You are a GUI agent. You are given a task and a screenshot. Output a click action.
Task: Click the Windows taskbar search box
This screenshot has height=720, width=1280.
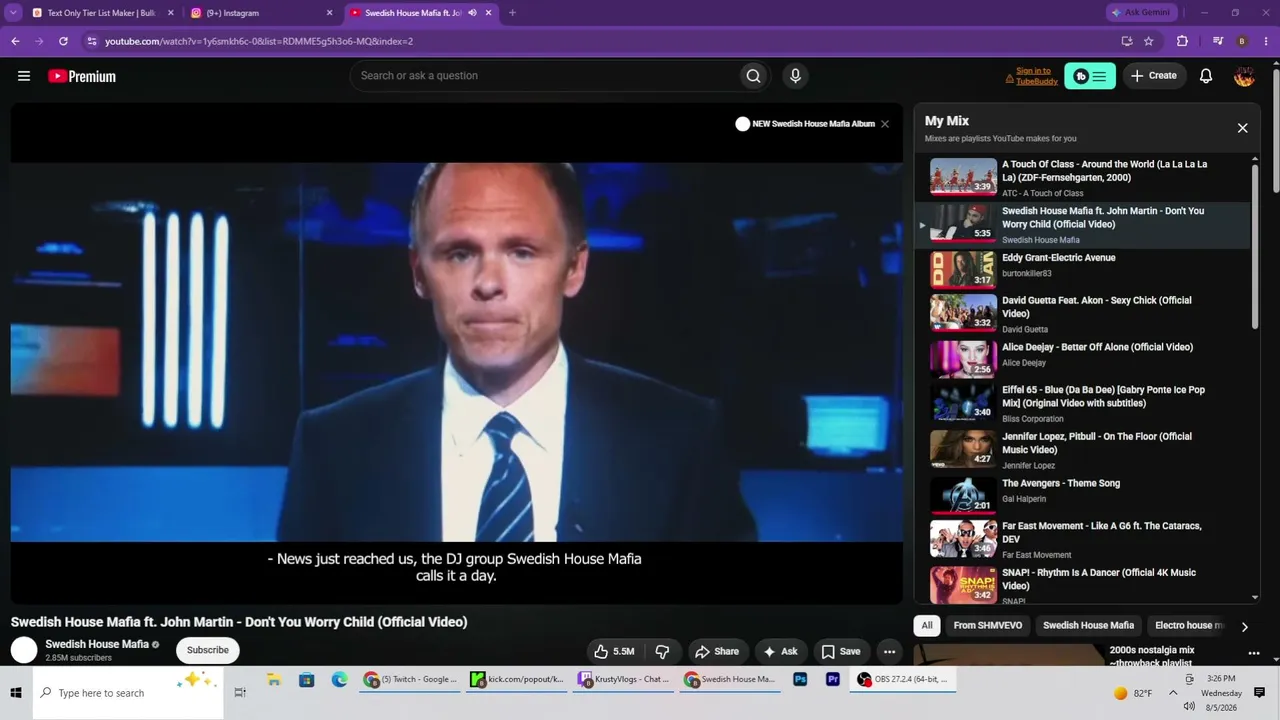point(128,693)
